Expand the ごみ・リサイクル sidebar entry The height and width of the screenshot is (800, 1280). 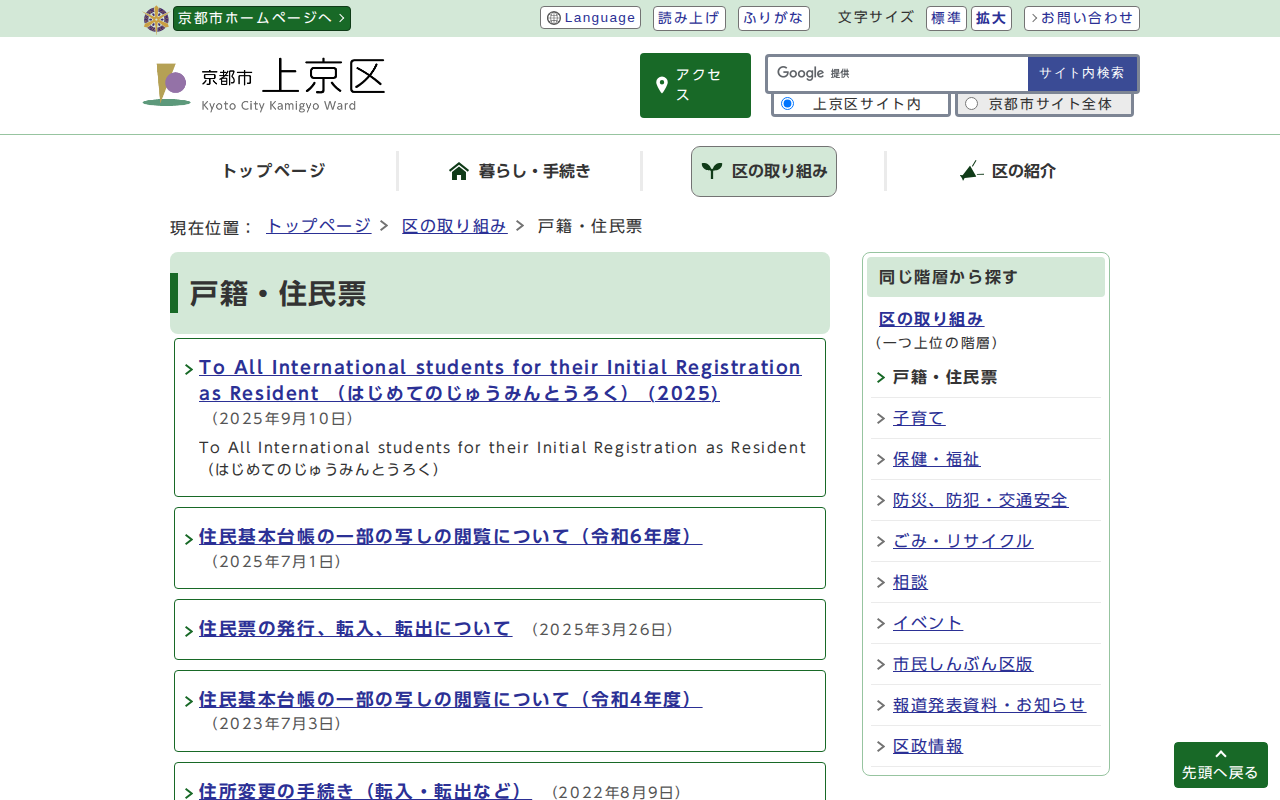[x=962, y=541]
